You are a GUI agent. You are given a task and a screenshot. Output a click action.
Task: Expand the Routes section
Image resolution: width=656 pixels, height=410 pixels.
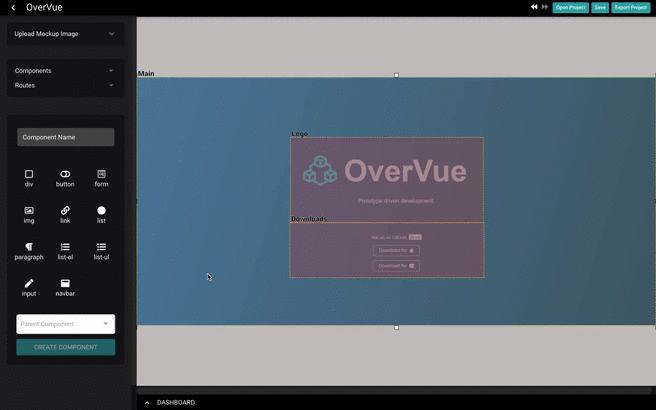coord(64,85)
